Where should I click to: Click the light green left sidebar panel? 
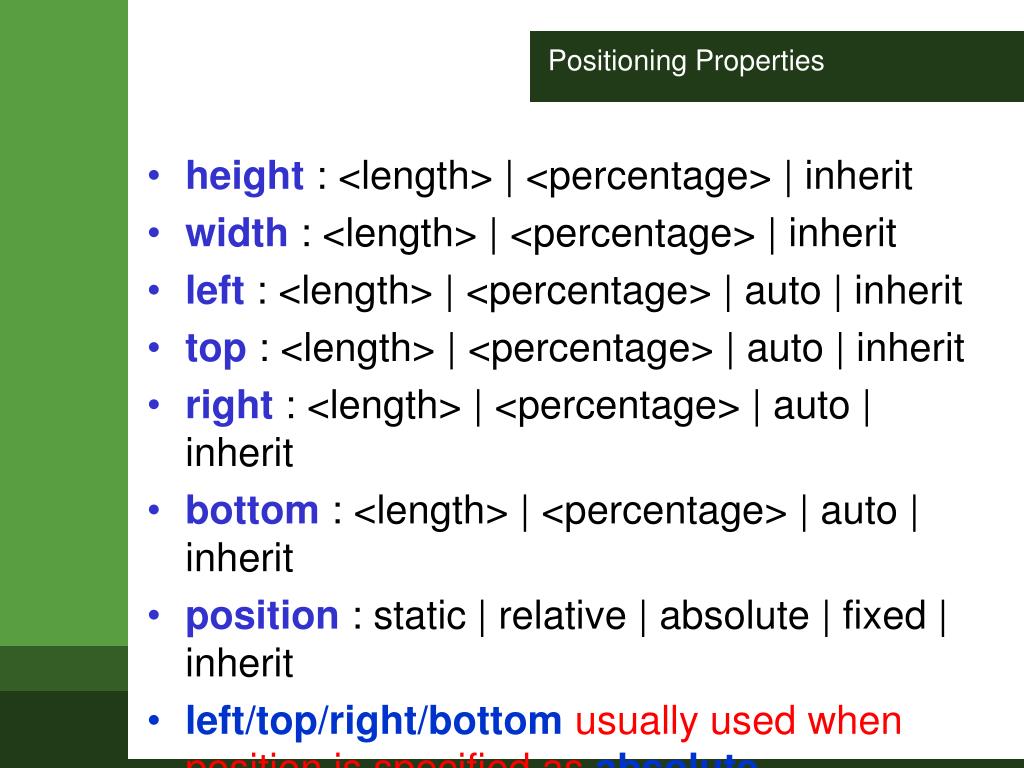click(x=64, y=323)
